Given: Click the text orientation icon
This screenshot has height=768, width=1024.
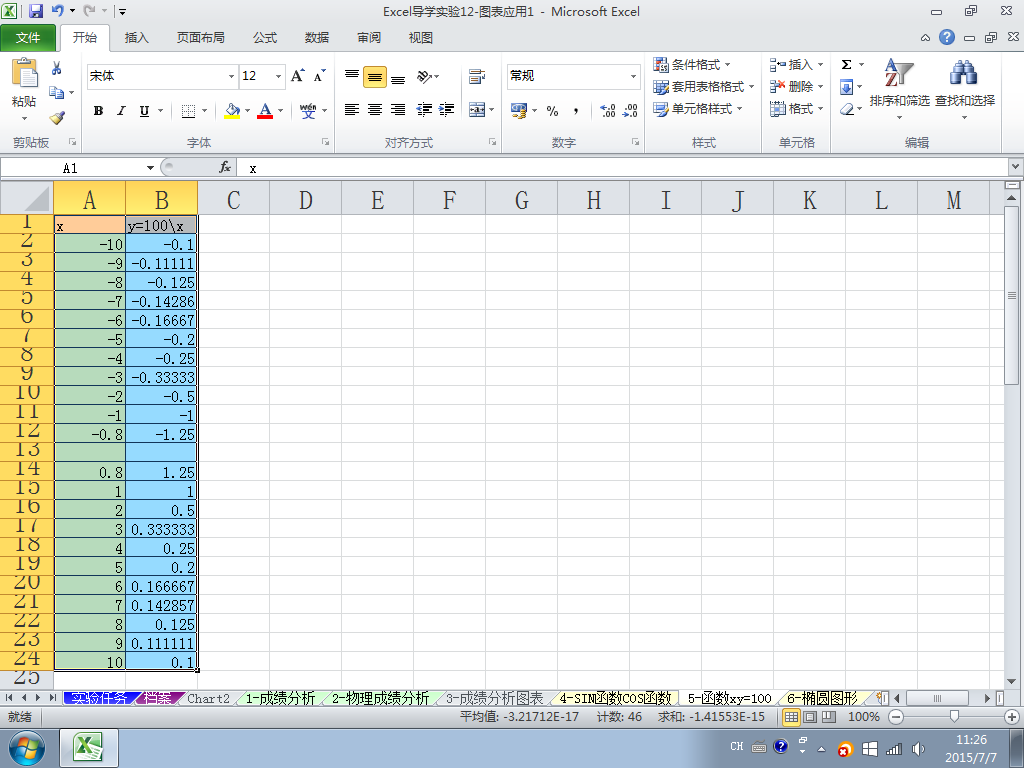Looking at the screenshot, I should 424,76.
